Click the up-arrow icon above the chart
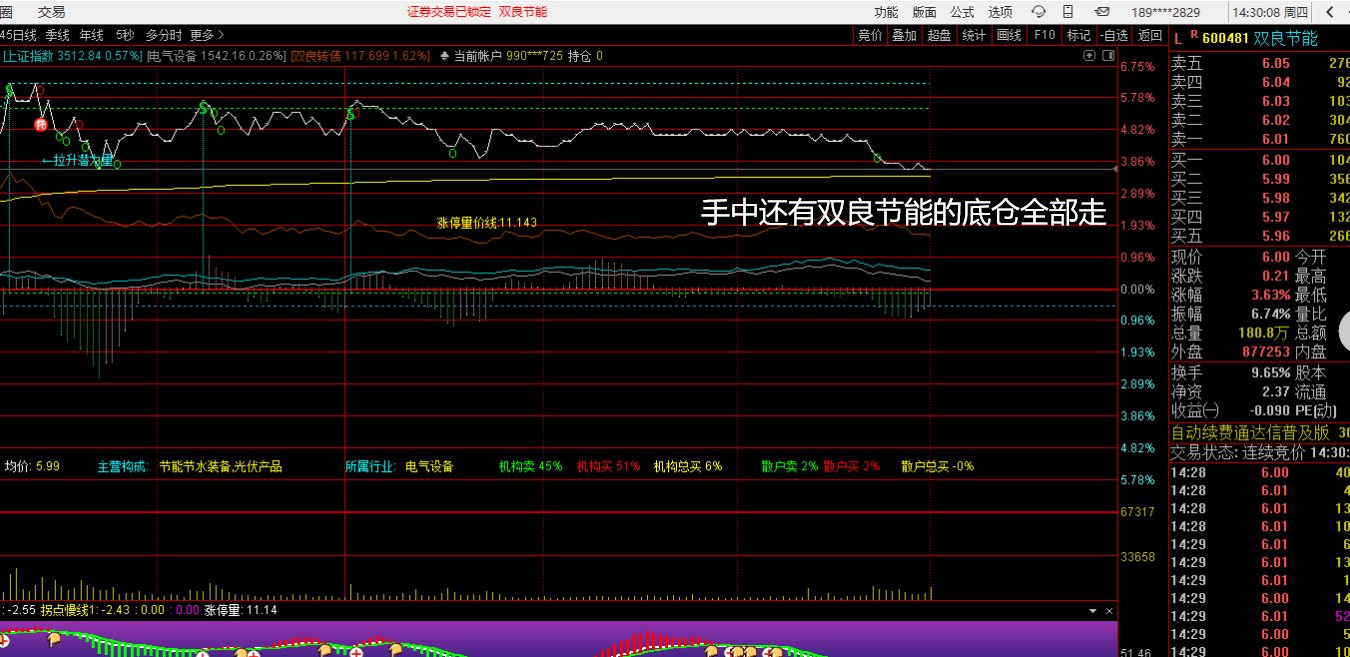Image resolution: width=1350 pixels, height=657 pixels. point(1090,57)
